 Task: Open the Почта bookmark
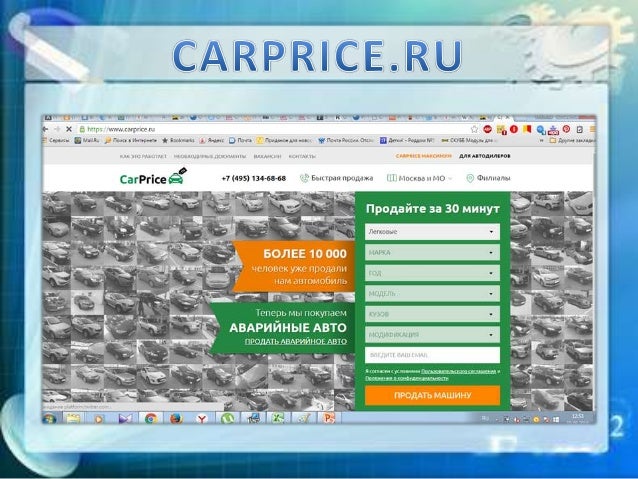coord(240,140)
